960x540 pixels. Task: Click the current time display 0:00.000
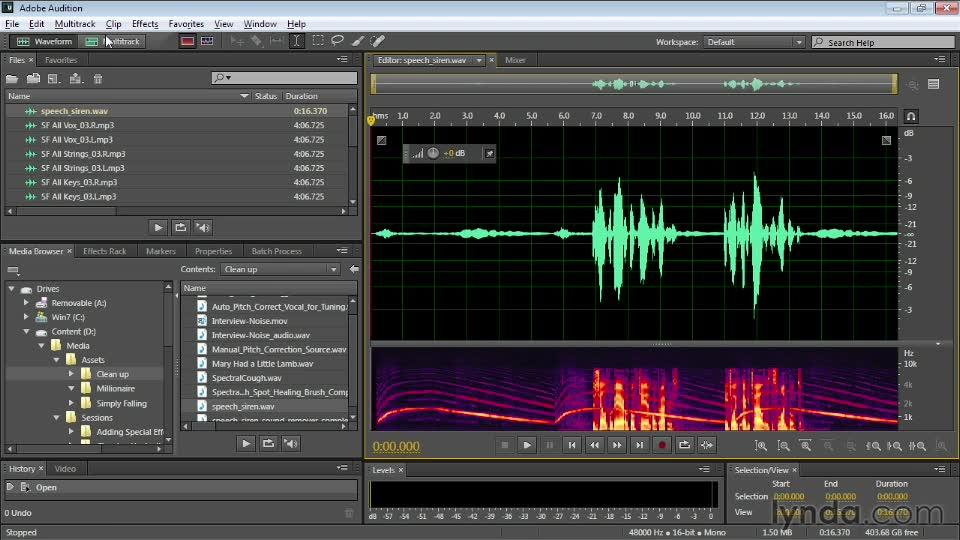tap(396, 446)
